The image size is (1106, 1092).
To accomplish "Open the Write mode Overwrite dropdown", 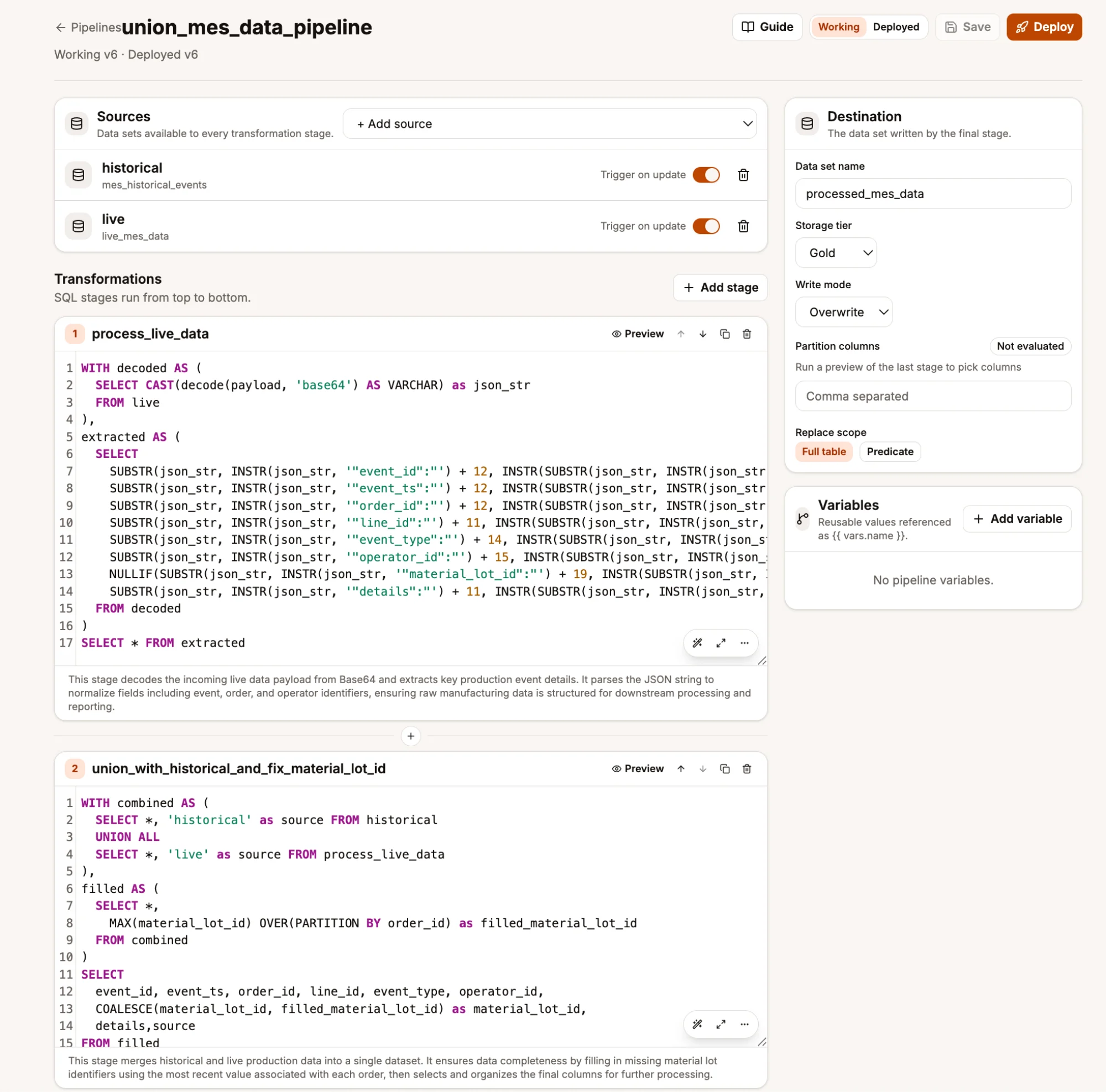I will pos(844,312).
